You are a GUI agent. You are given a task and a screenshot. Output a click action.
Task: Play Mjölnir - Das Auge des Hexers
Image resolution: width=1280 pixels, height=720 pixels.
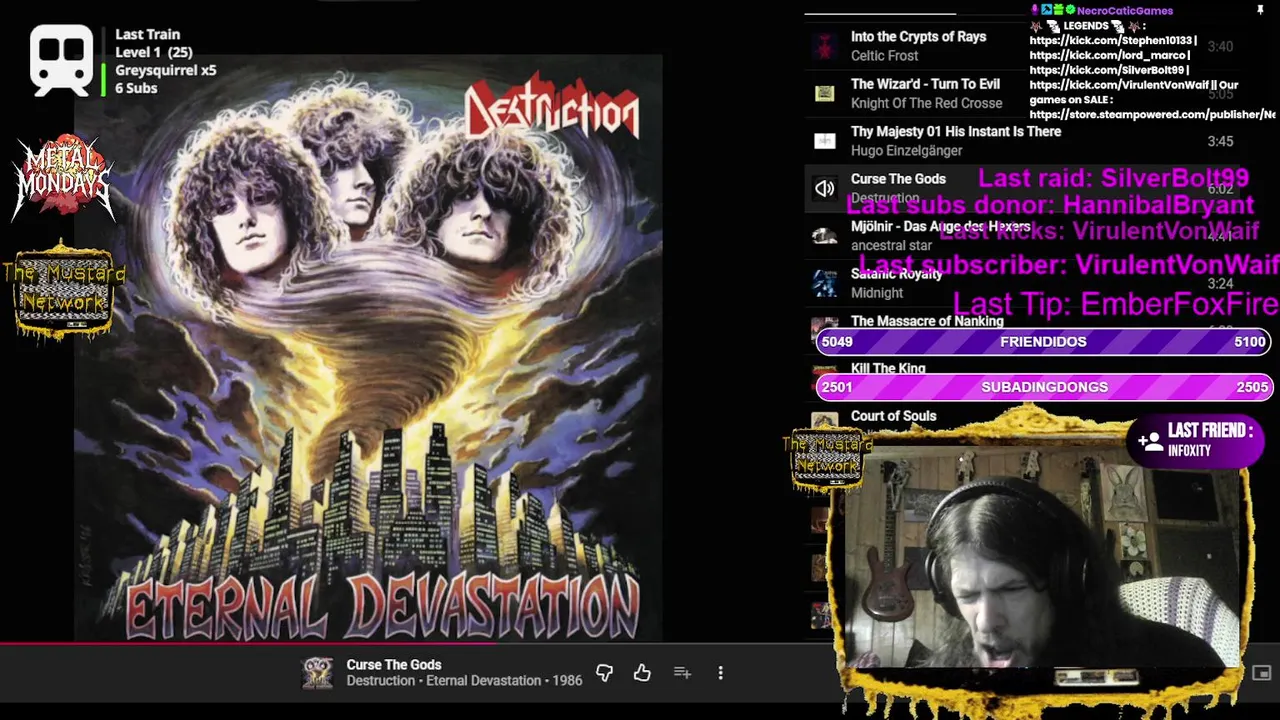tap(940, 226)
